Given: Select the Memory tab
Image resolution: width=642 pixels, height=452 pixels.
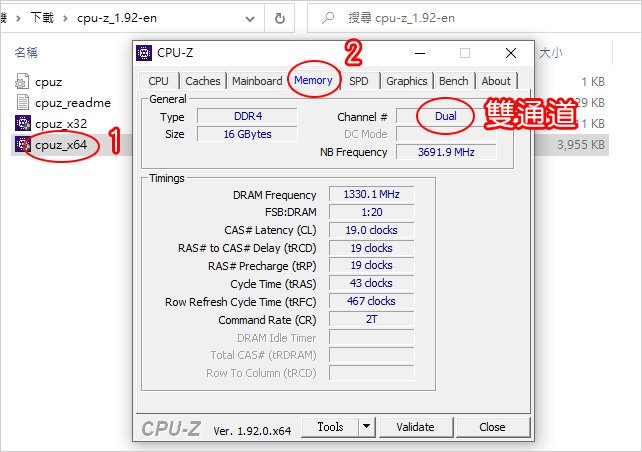Looking at the screenshot, I should point(313,80).
